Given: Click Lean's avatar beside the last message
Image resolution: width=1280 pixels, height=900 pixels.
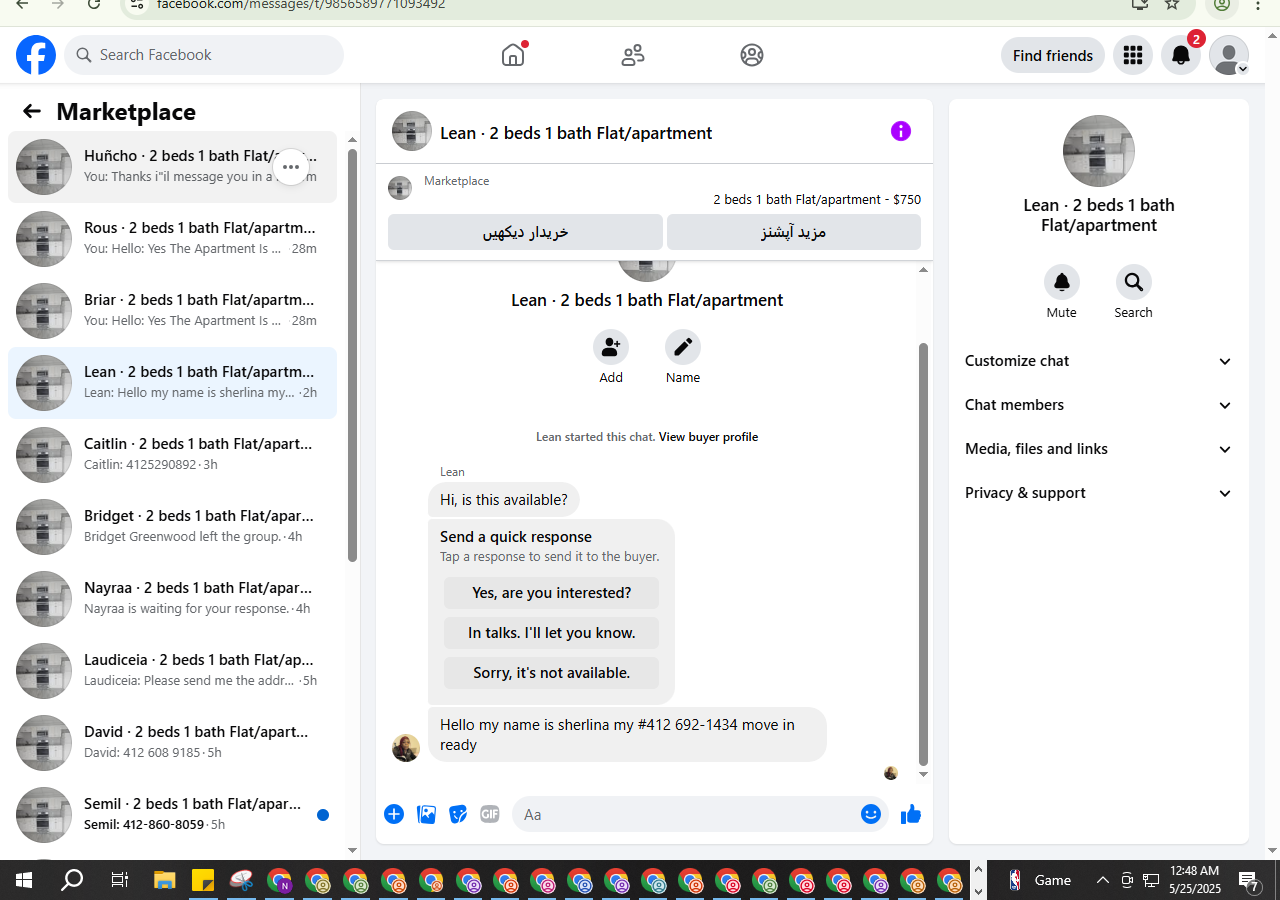Looking at the screenshot, I should click(x=406, y=748).
